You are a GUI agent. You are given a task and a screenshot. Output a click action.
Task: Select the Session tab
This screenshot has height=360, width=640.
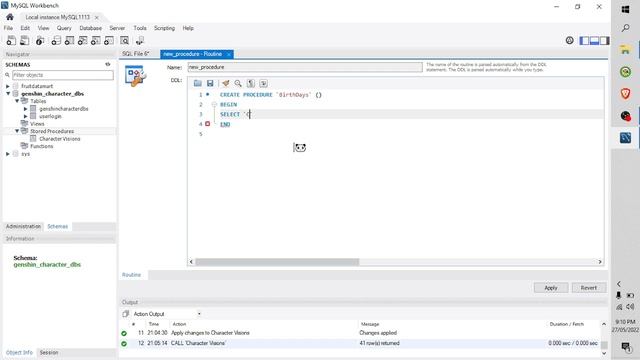click(49, 352)
